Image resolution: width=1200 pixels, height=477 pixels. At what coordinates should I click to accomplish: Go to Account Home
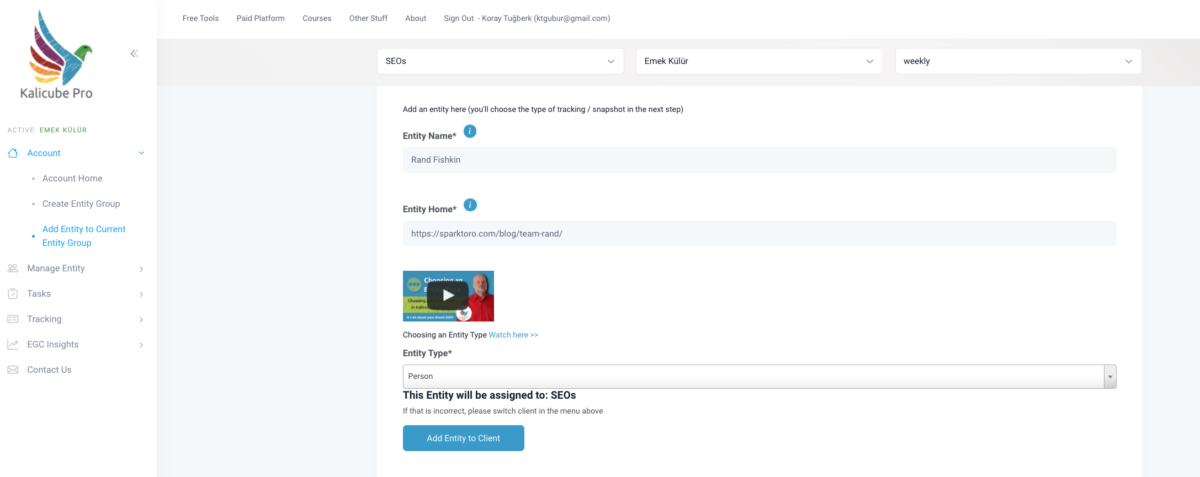(x=73, y=179)
